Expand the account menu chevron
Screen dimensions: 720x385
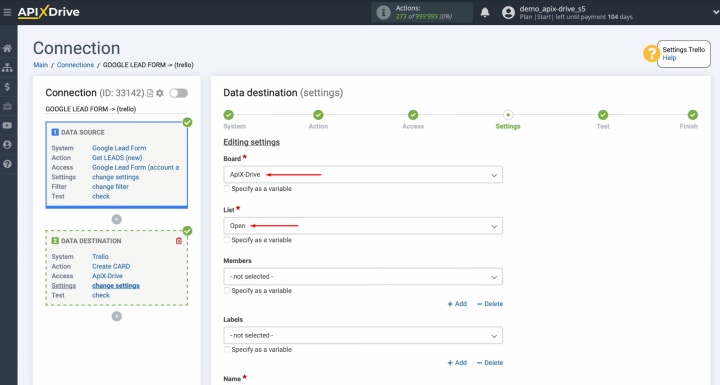click(x=715, y=12)
